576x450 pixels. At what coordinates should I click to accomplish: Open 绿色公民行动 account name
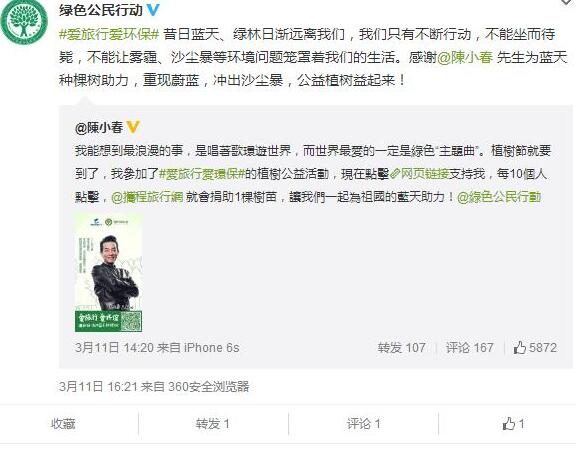[101, 10]
